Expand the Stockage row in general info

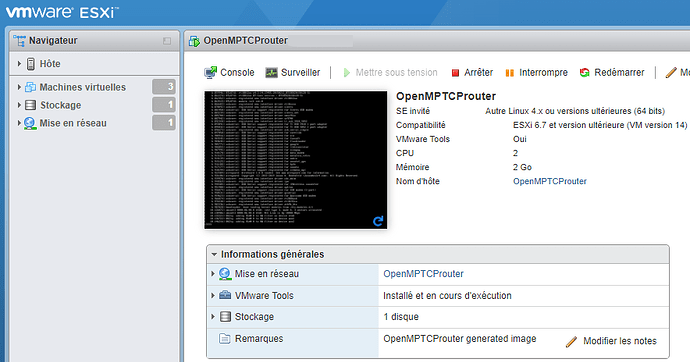point(213,316)
